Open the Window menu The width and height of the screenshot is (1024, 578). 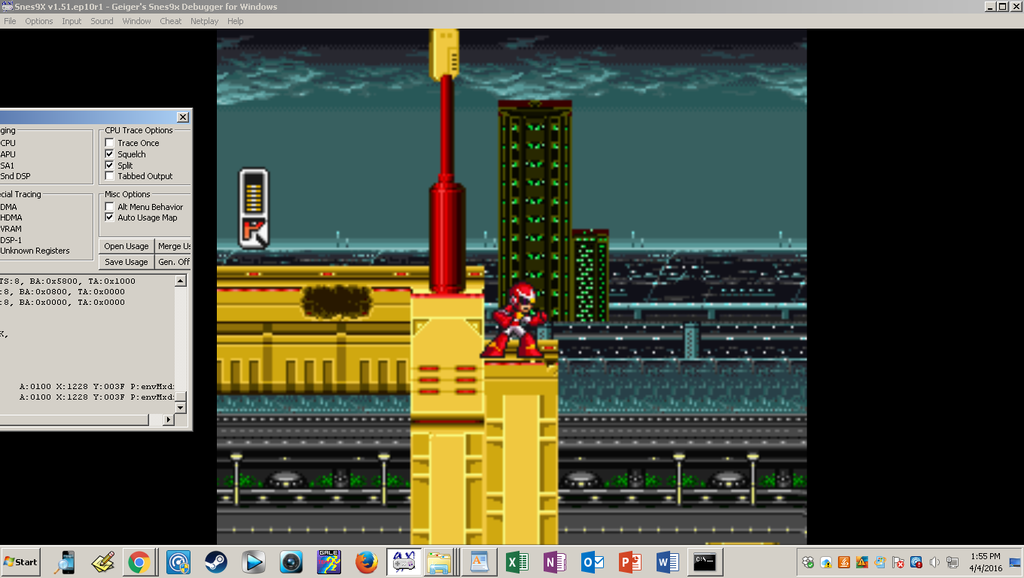click(x=136, y=21)
